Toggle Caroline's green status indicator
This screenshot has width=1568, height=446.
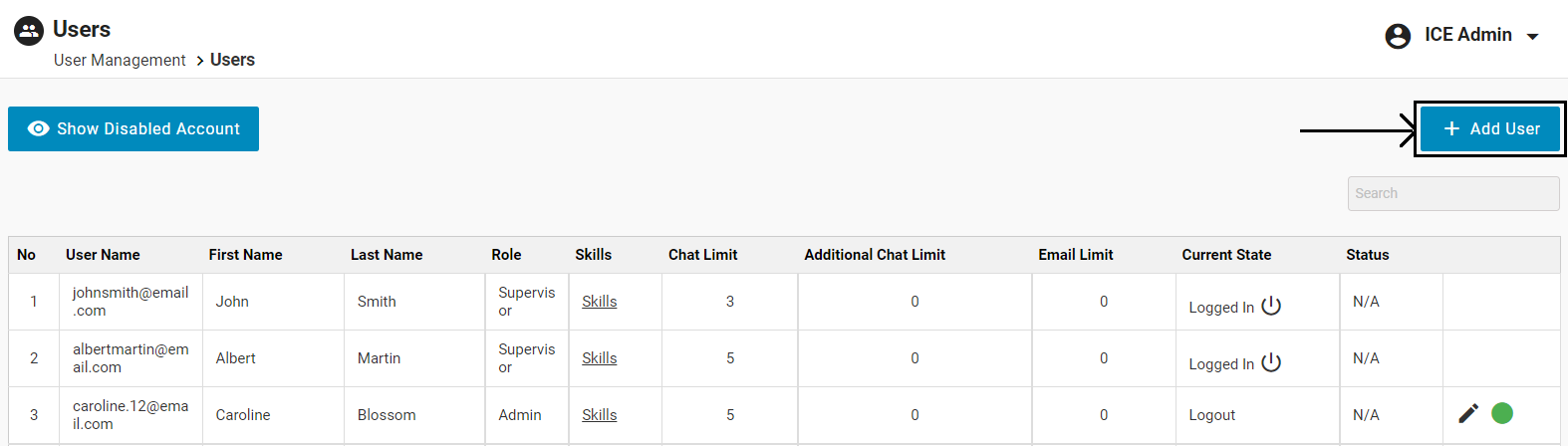(x=1502, y=413)
